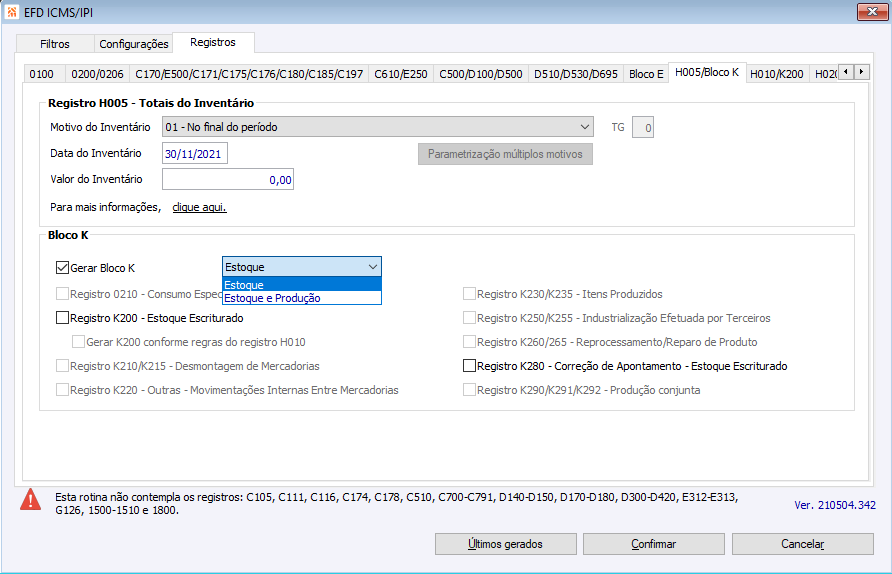Open the Configurações tab
The image size is (892, 574).
(134, 44)
